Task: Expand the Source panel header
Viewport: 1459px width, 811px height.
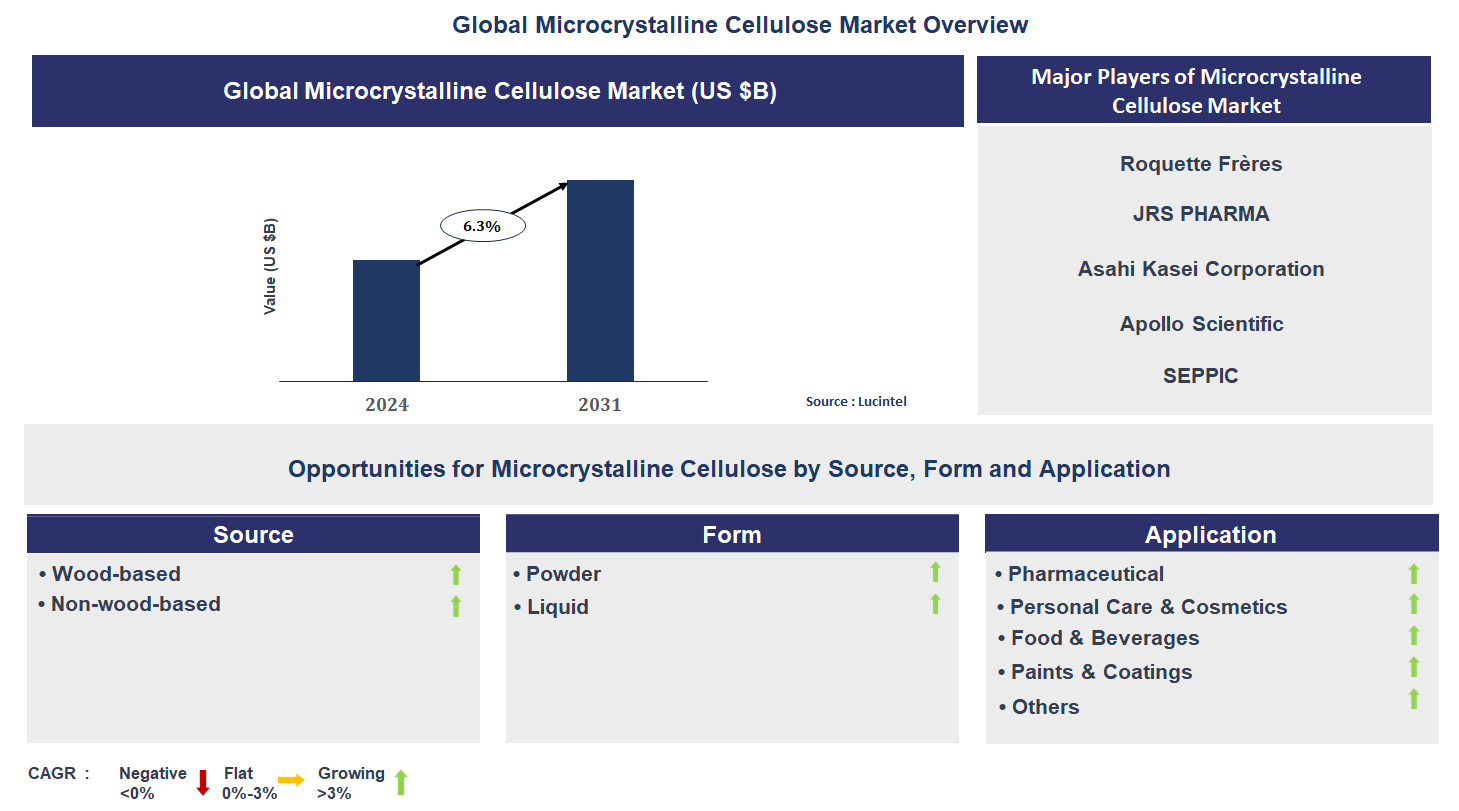Action: coord(253,534)
